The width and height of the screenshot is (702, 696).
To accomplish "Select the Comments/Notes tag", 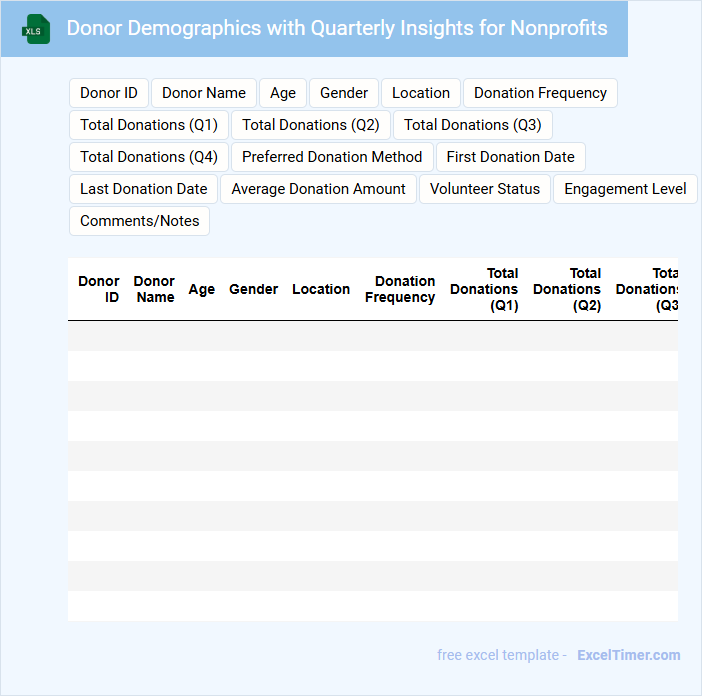I will 140,221.
